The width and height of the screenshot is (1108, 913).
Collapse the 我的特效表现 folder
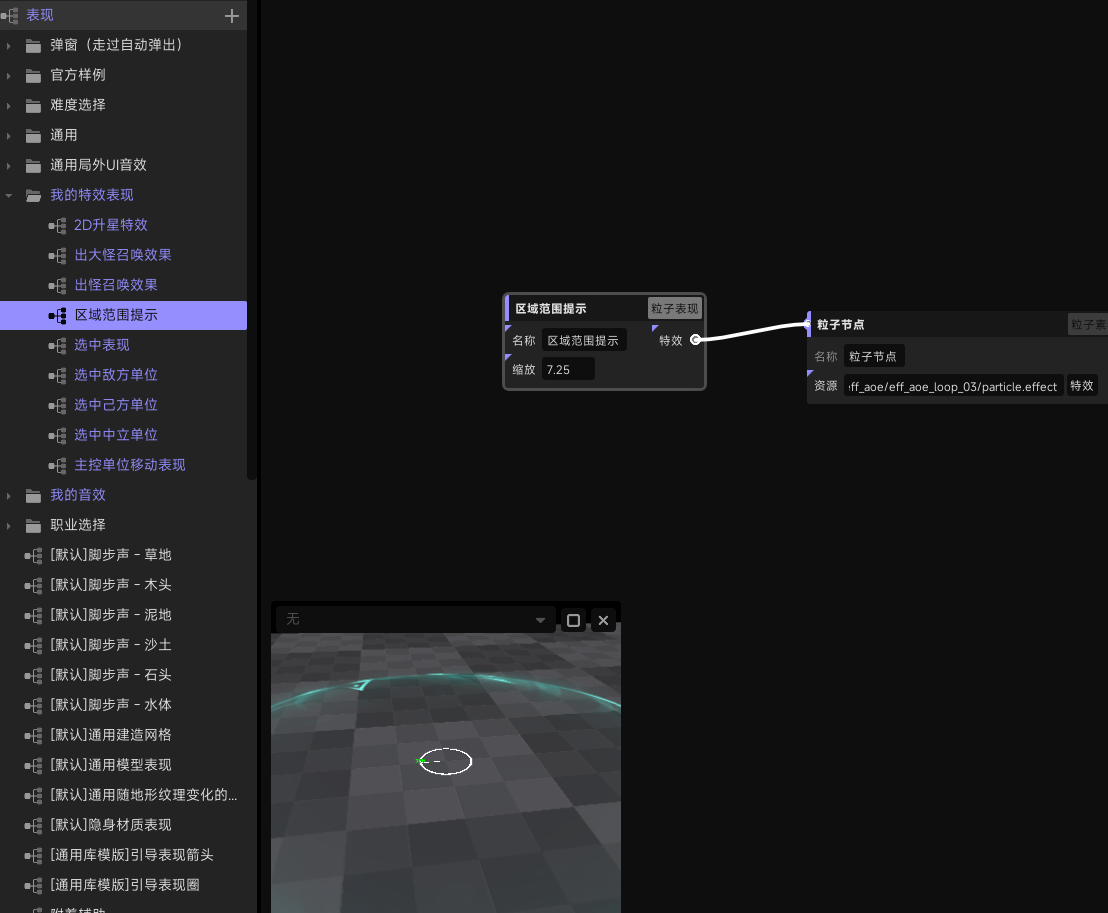pos(9,196)
